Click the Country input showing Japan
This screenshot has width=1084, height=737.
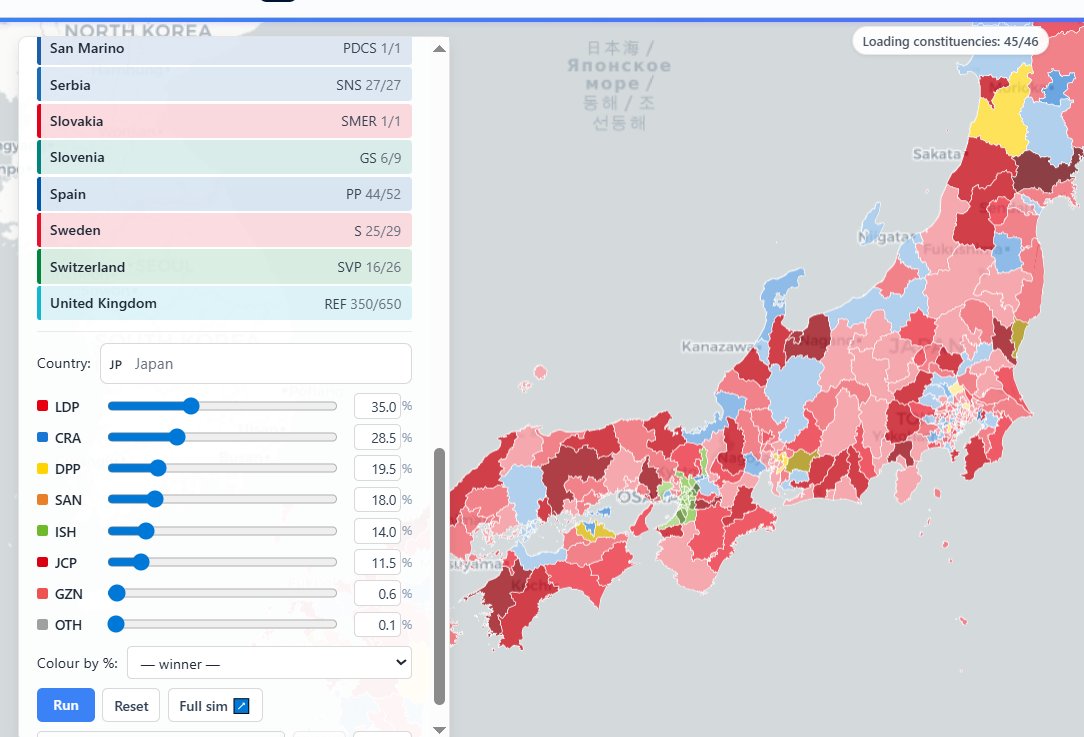pos(256,364)
